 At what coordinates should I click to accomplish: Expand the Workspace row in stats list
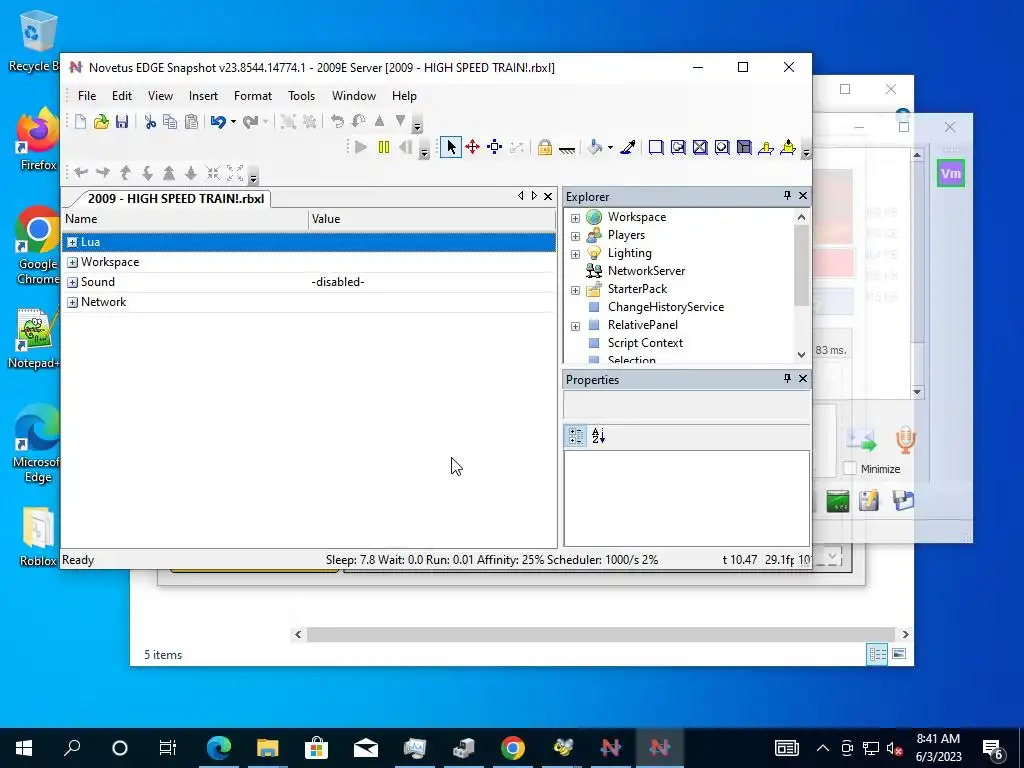click(72, 263)
